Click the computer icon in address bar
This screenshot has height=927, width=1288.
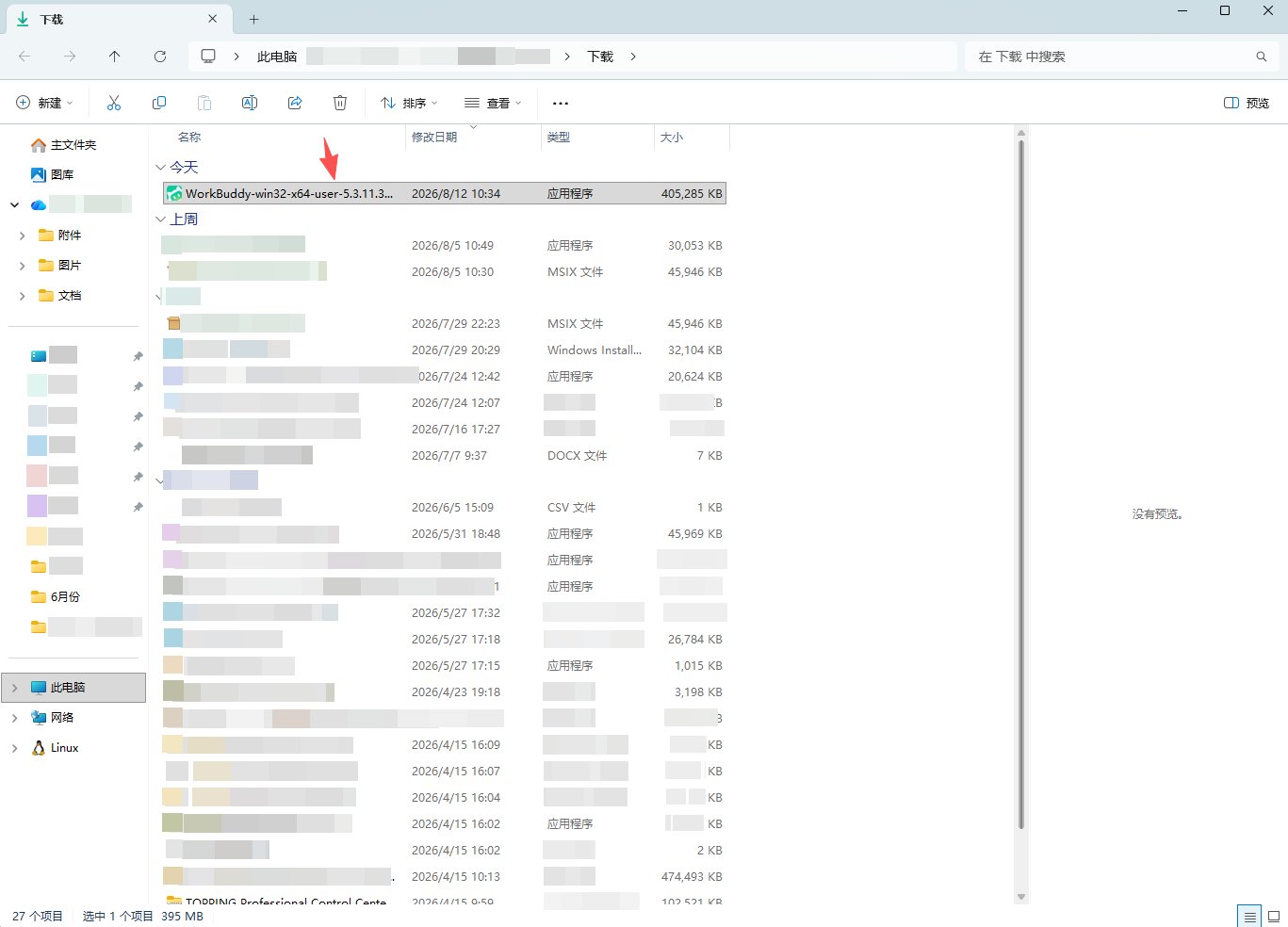(208, 57)
